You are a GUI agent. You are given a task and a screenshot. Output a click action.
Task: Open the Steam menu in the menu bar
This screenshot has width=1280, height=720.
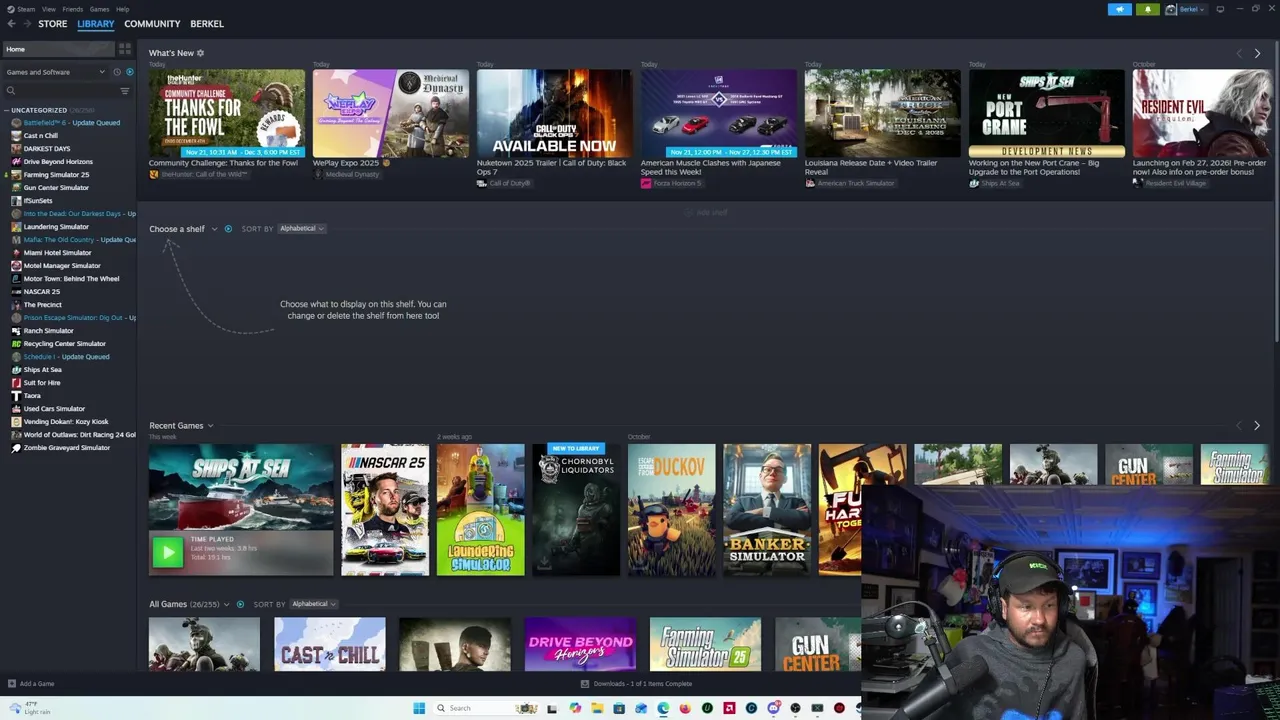click(26, 9)
